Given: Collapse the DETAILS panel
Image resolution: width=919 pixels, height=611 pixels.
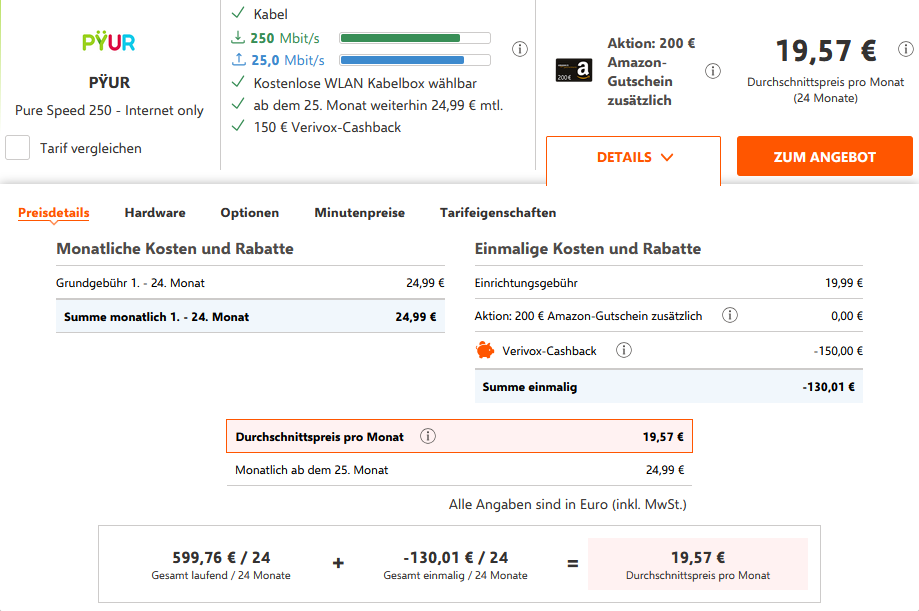Looking at the screenshot, I should pos(633,158).
